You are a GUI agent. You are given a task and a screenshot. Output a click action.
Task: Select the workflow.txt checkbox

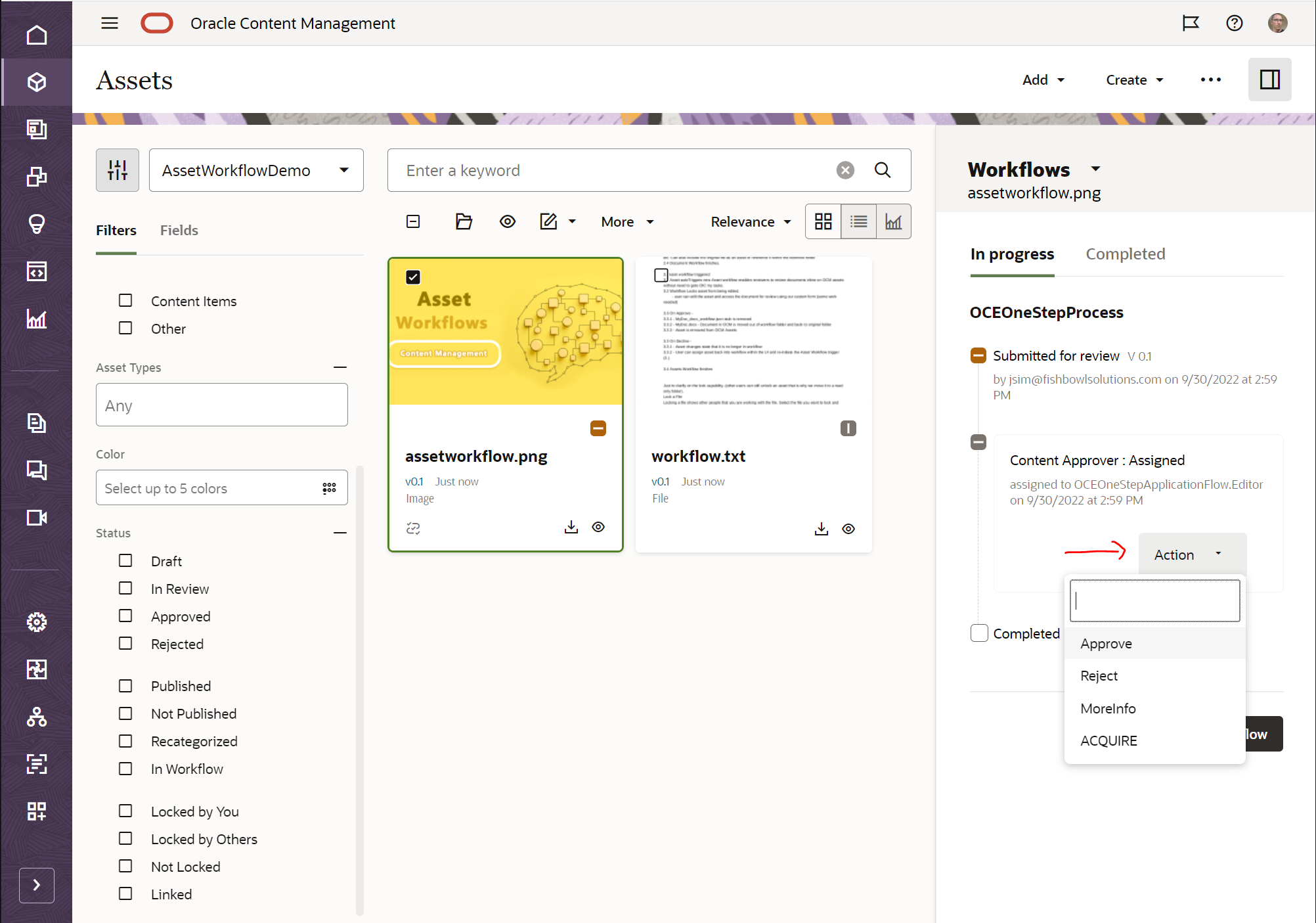pyautogui.click(x=661, y=275)
